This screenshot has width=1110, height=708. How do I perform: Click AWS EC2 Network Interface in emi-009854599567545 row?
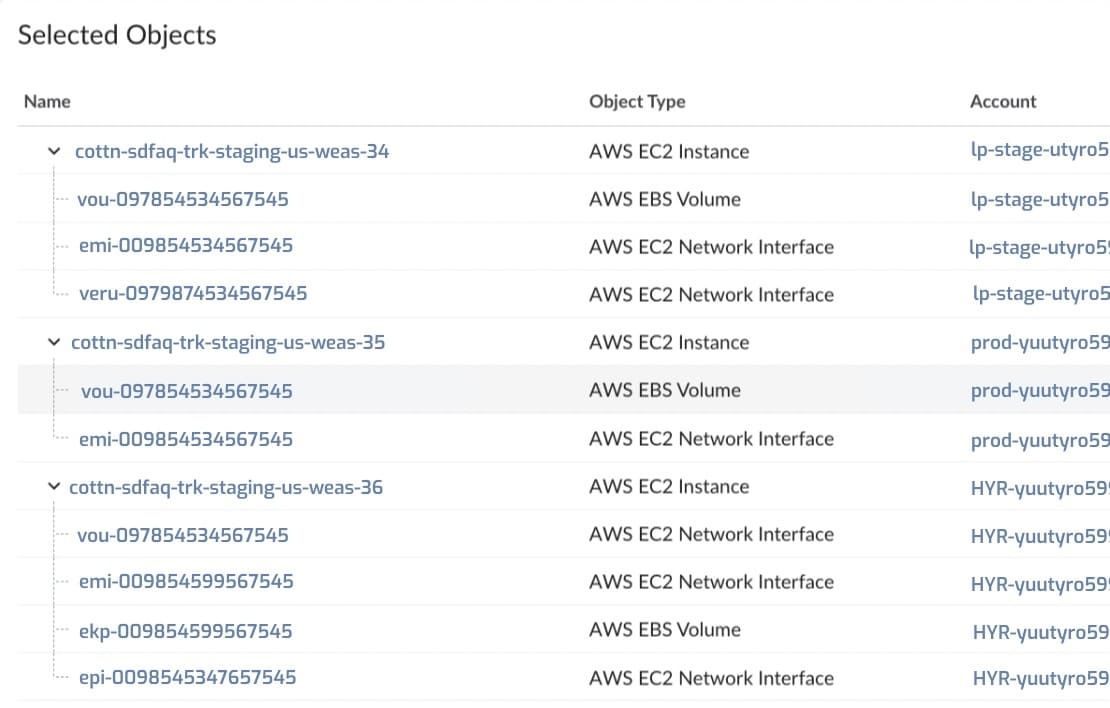711,582
